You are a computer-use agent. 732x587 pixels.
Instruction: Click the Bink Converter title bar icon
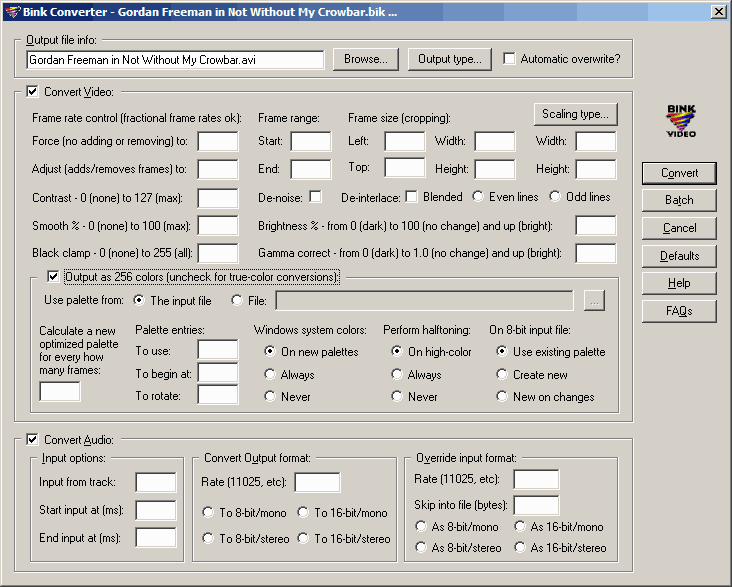[13, 12]
